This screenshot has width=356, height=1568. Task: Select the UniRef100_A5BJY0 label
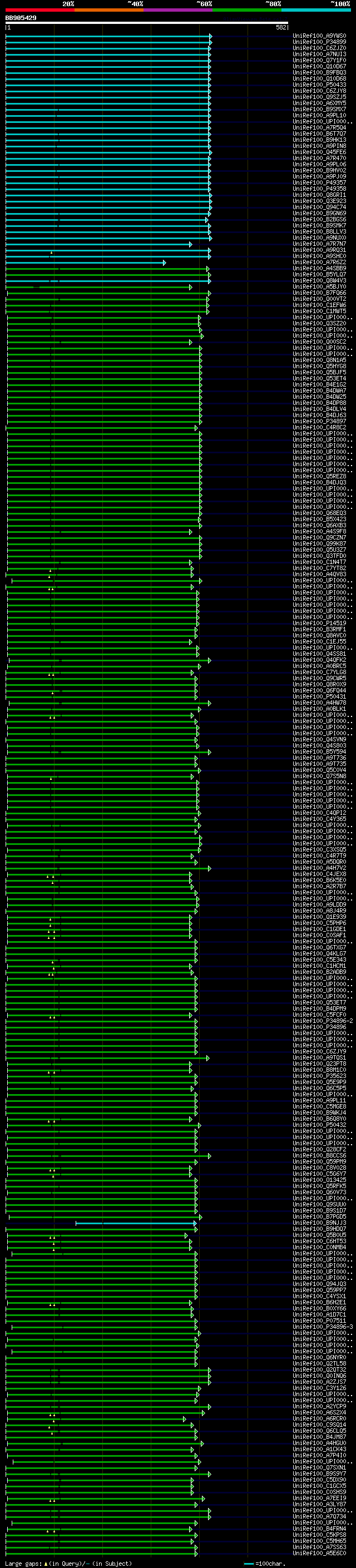pyautogui.click(x=319, y=286)
